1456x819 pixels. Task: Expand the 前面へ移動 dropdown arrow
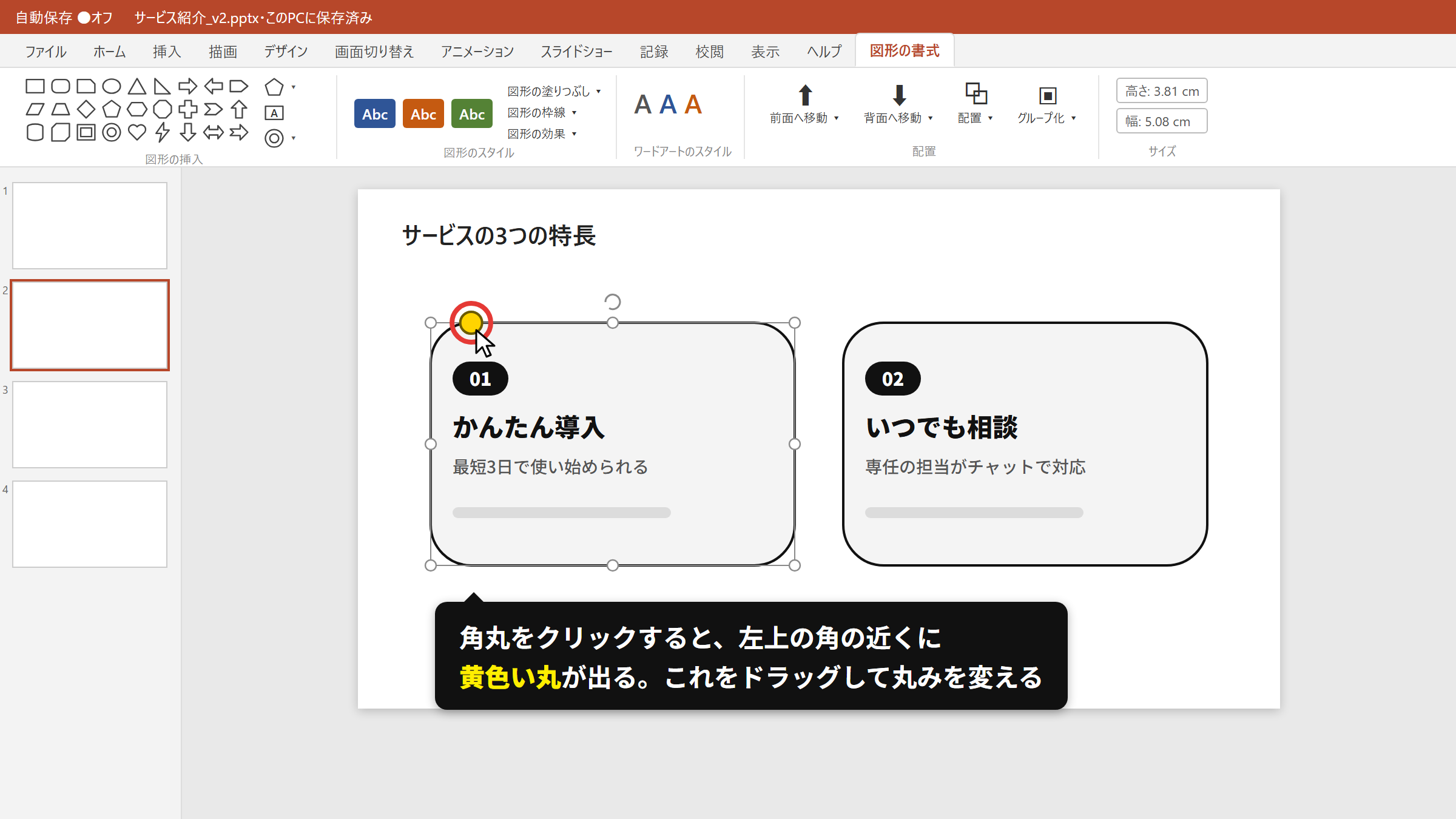click(x=837, y=118)
